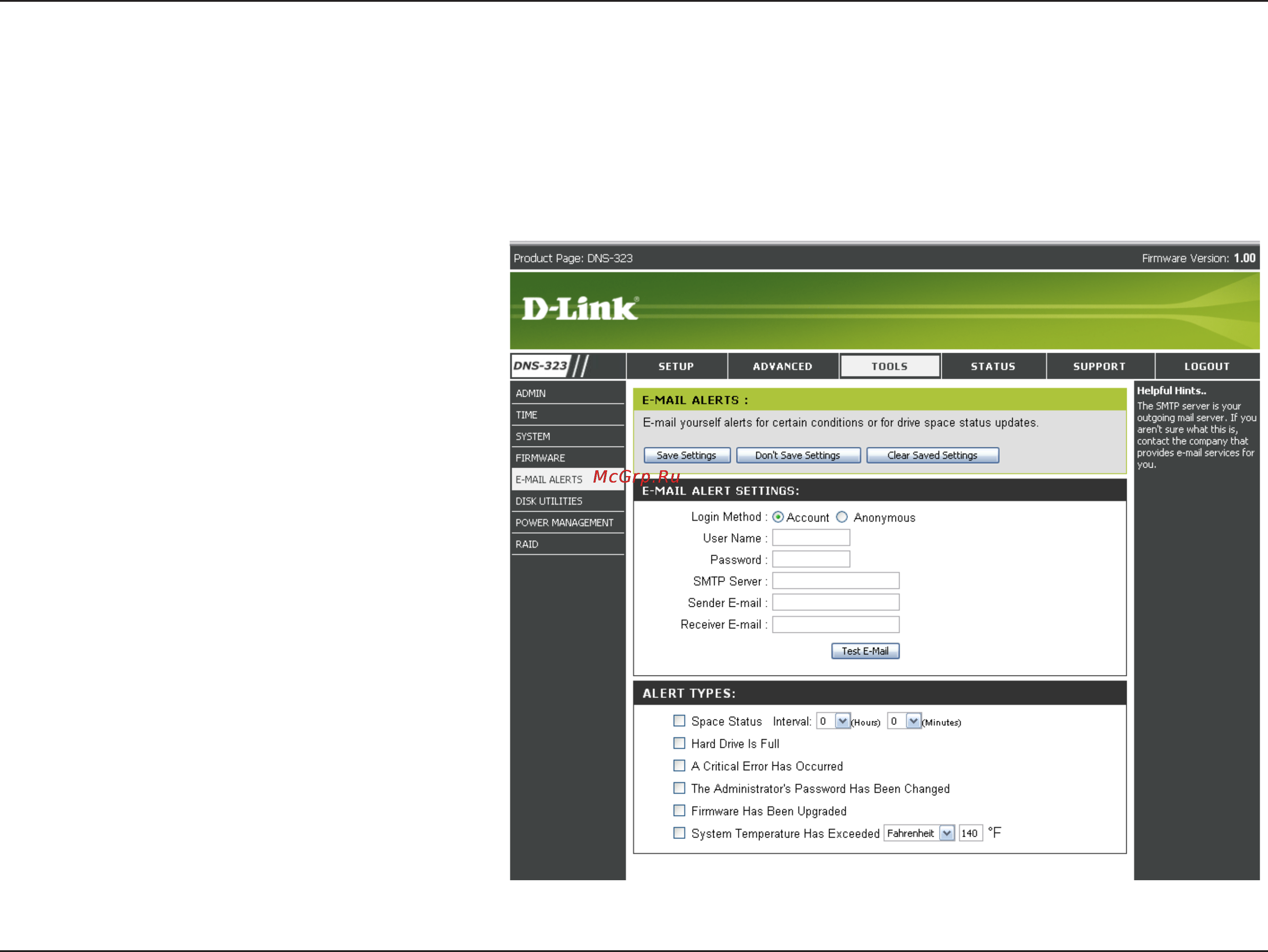Click the DNS-323 model badge
Image resolution: width=1268 pixels, height=952 pixels.
pos(540,365)
